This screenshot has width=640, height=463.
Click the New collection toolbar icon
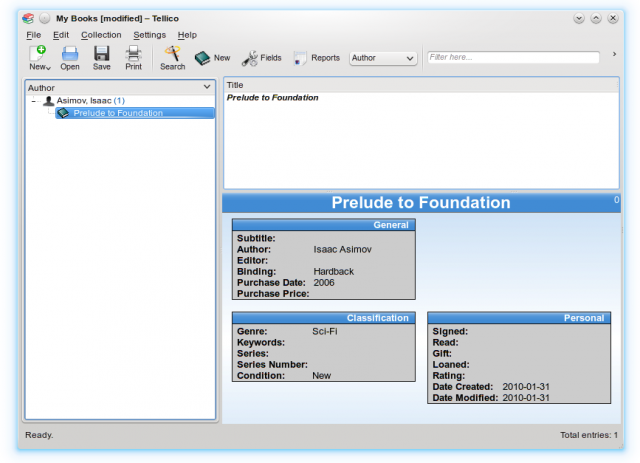point(38,57)
